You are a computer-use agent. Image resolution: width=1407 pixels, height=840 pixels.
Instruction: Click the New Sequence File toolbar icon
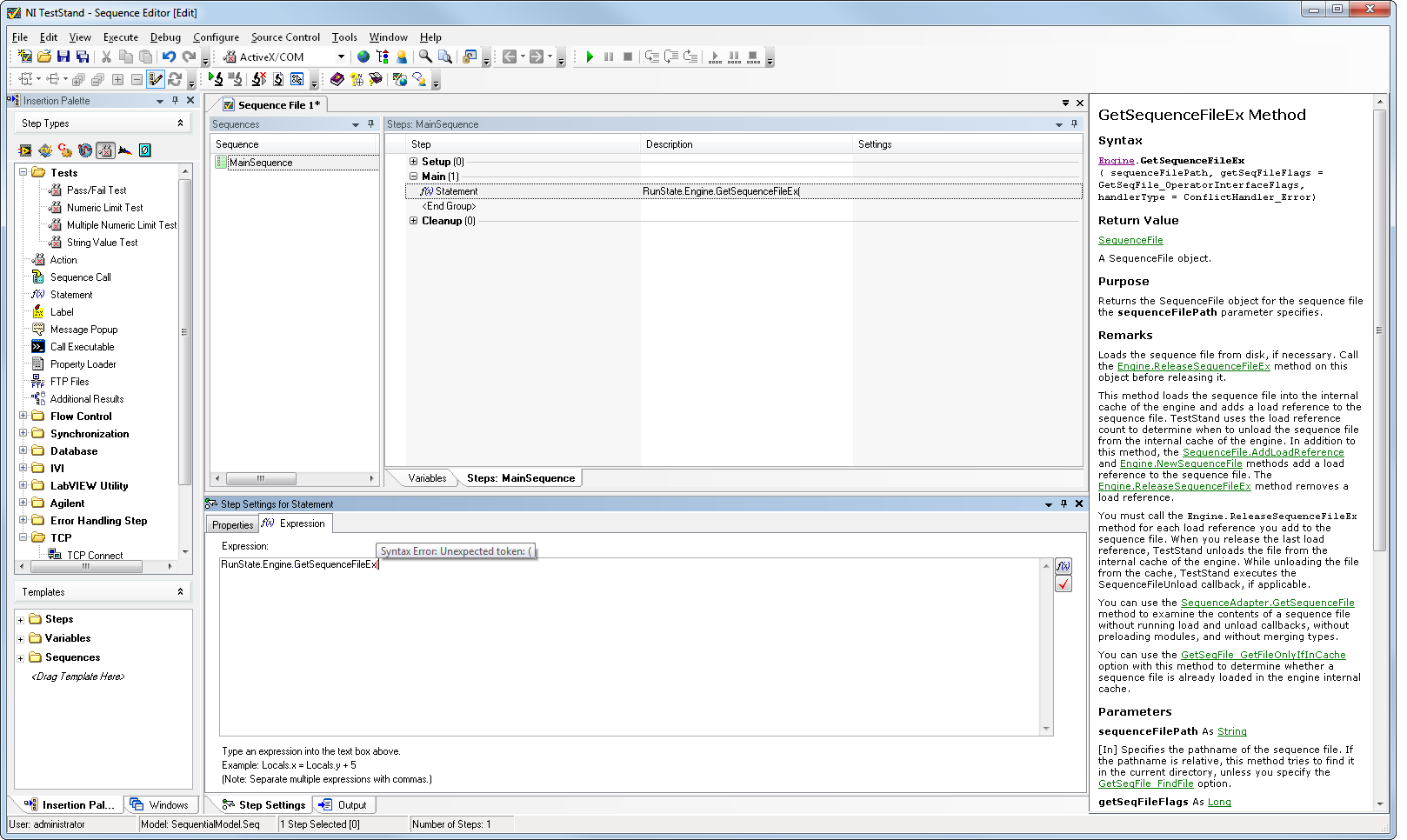[x=25, y=57]
